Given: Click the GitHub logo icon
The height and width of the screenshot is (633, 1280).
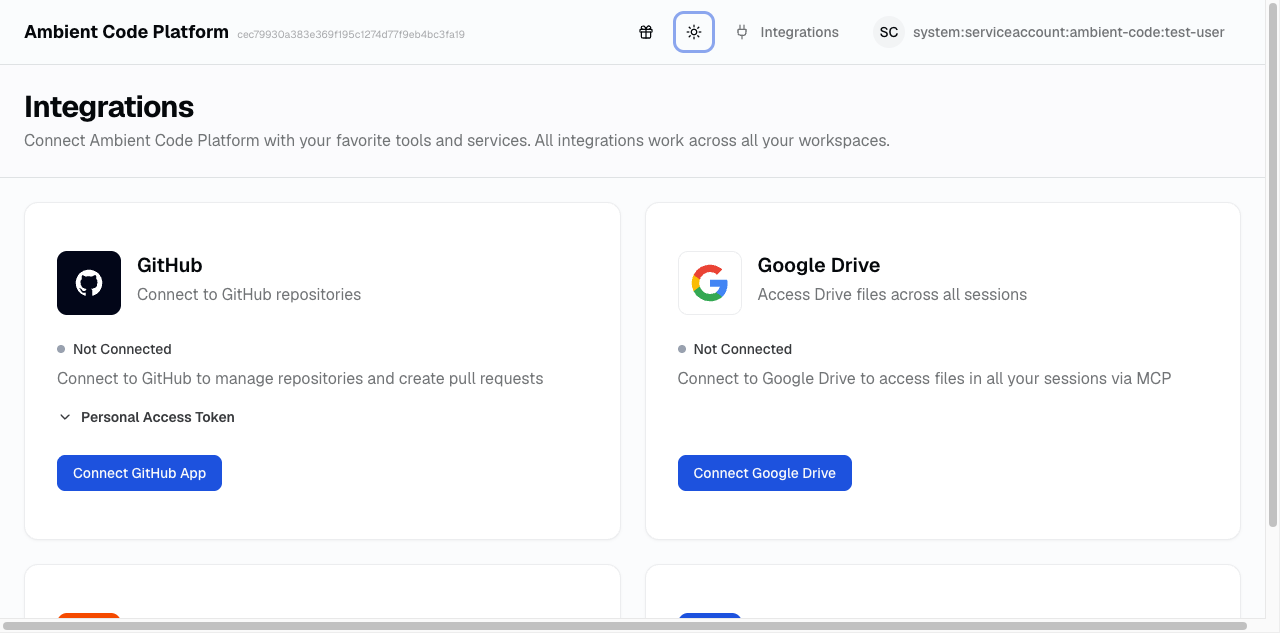Looking at the screenshot, I should [x=89, y=283].
